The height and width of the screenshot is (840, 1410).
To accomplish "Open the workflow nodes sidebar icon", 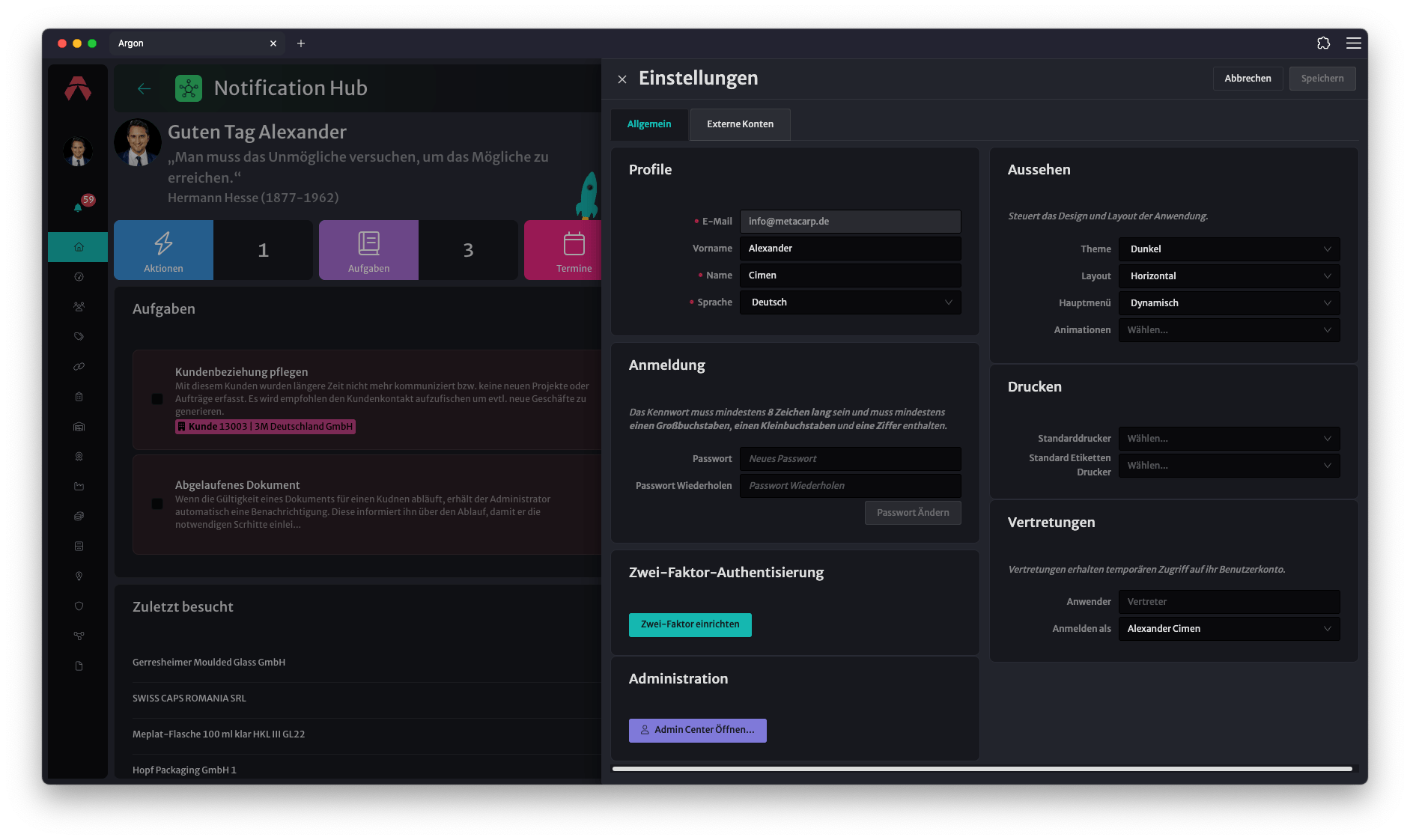I will (79, 636).
